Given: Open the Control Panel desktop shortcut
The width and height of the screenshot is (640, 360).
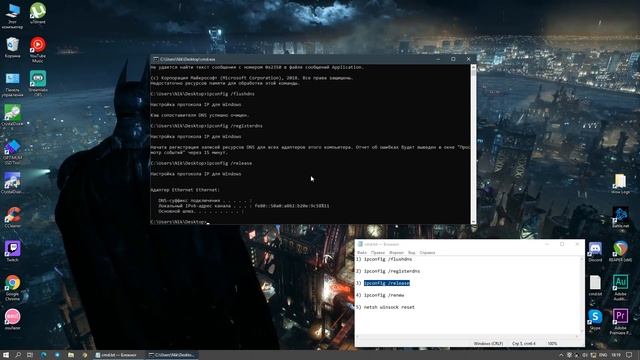Looking at the screenshot, I should 12,84.
